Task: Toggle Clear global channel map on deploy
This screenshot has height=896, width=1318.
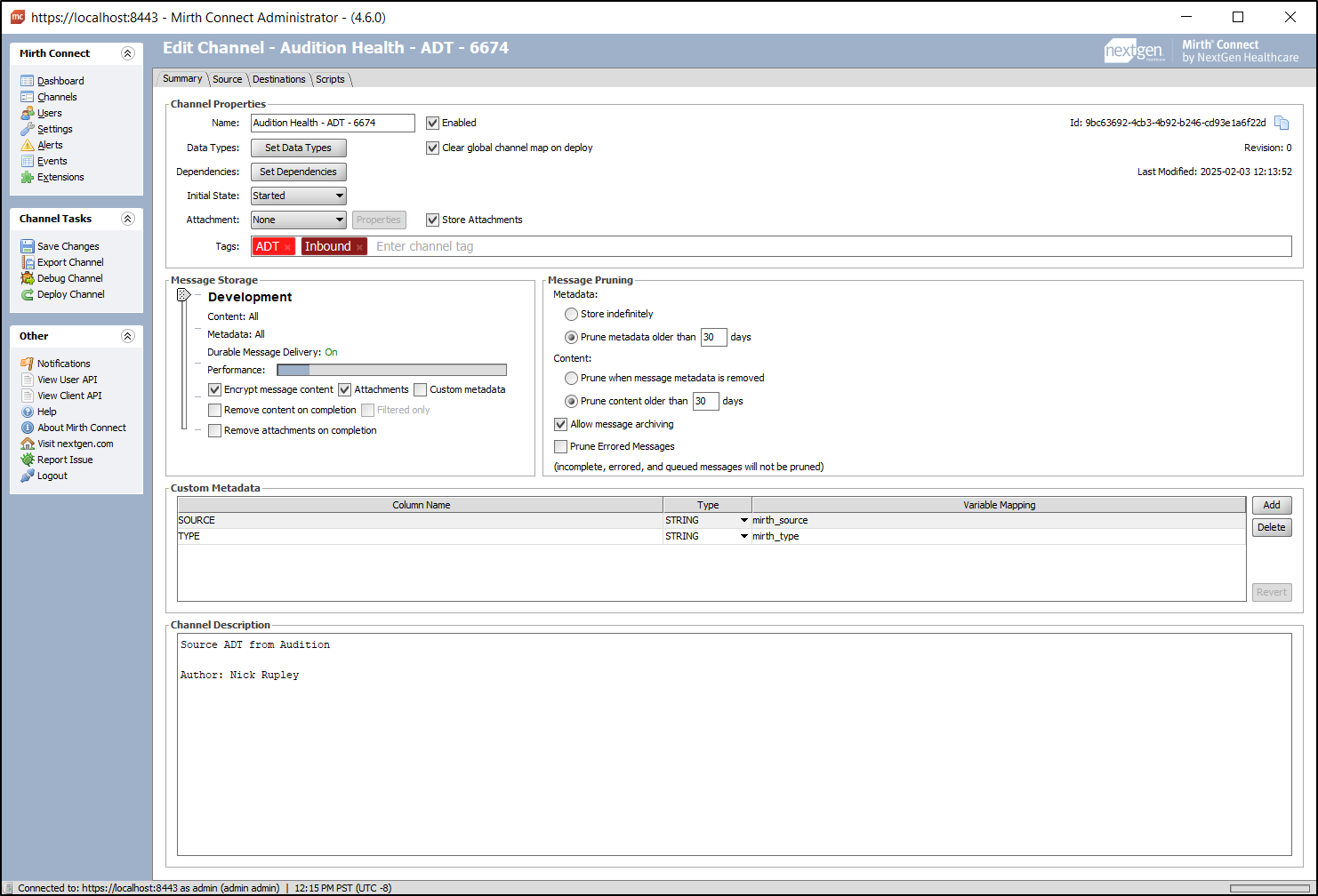Action: (433, 148)
